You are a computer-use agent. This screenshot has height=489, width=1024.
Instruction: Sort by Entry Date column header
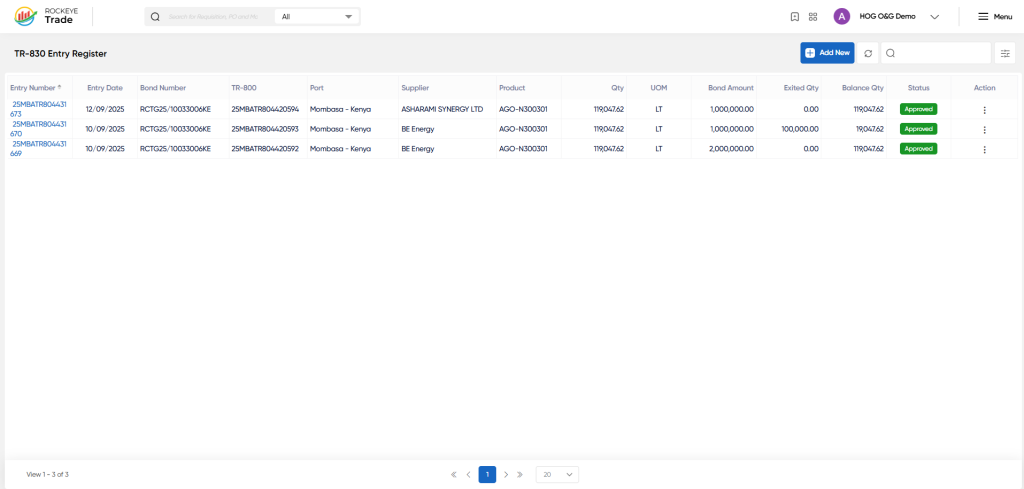pos(104,87)
